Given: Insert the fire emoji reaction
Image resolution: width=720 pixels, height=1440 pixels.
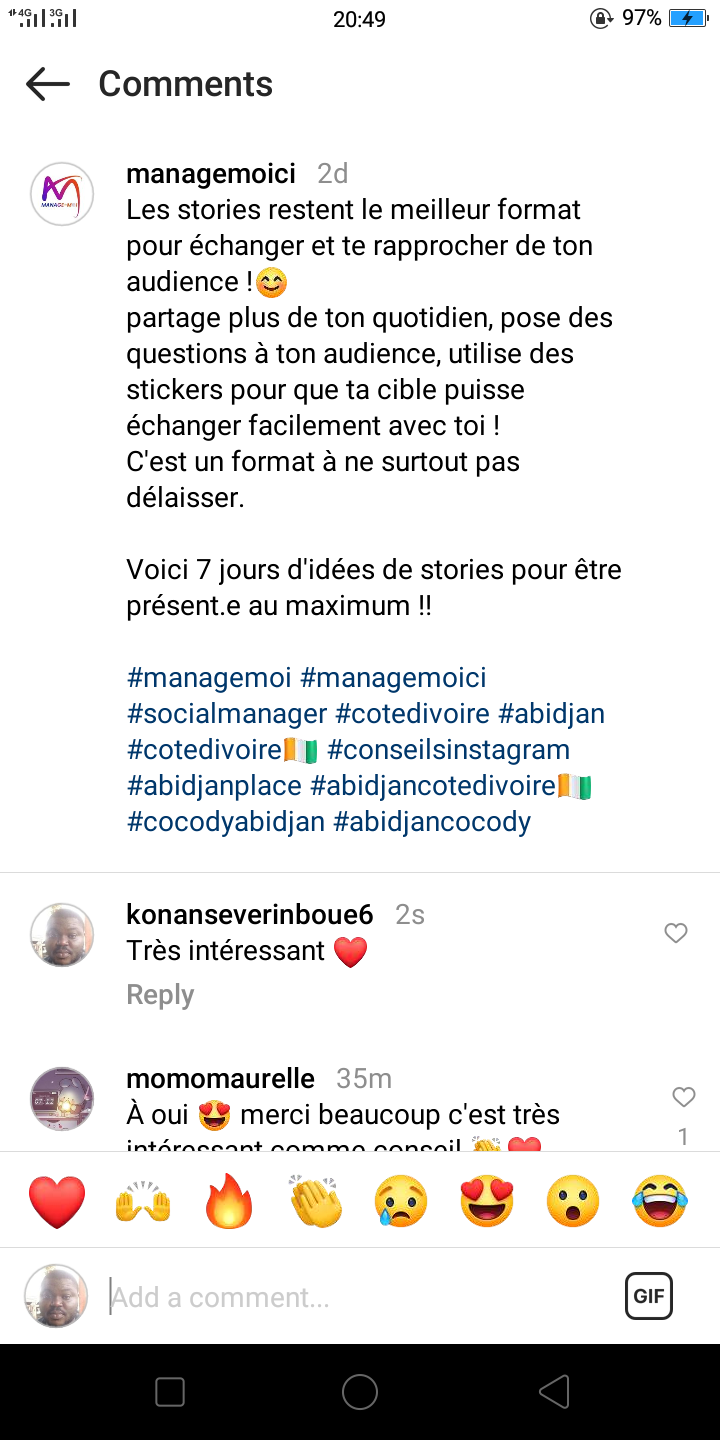Looking at the screenshot, I should (x=230, y=1201).
